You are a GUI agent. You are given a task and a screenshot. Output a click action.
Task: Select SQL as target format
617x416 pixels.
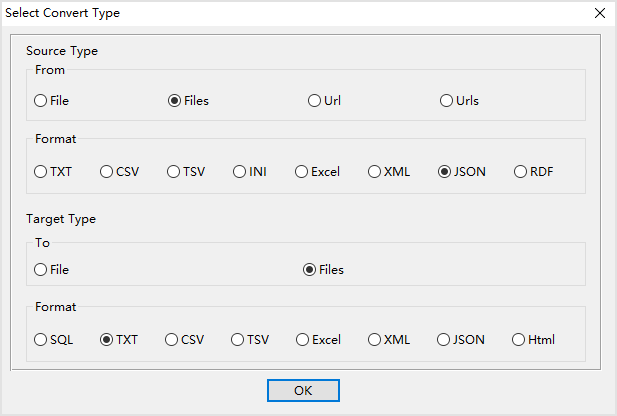pos(41,340)
